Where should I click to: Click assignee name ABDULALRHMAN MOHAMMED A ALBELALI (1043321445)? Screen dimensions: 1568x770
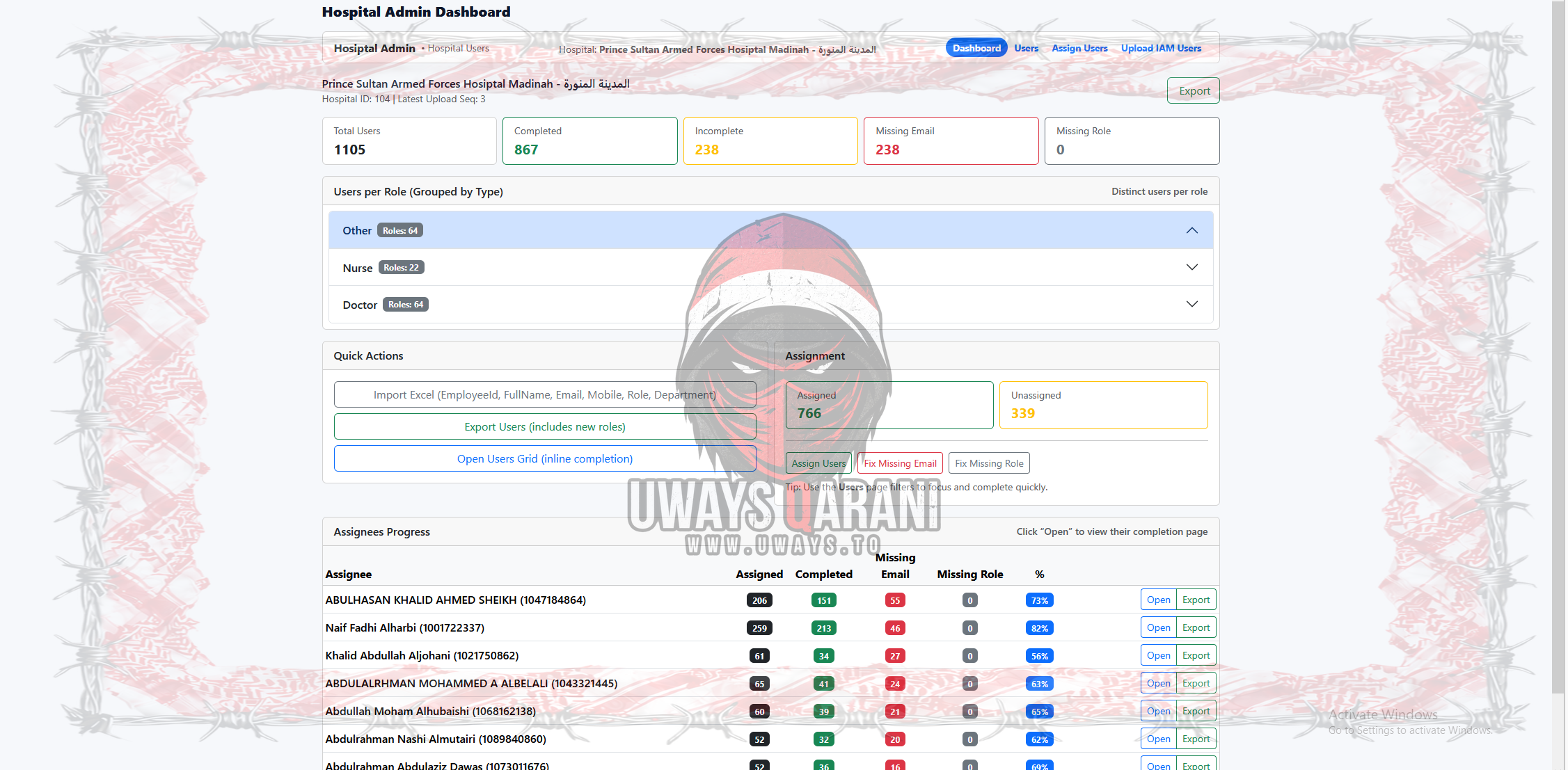coord(471,683)
